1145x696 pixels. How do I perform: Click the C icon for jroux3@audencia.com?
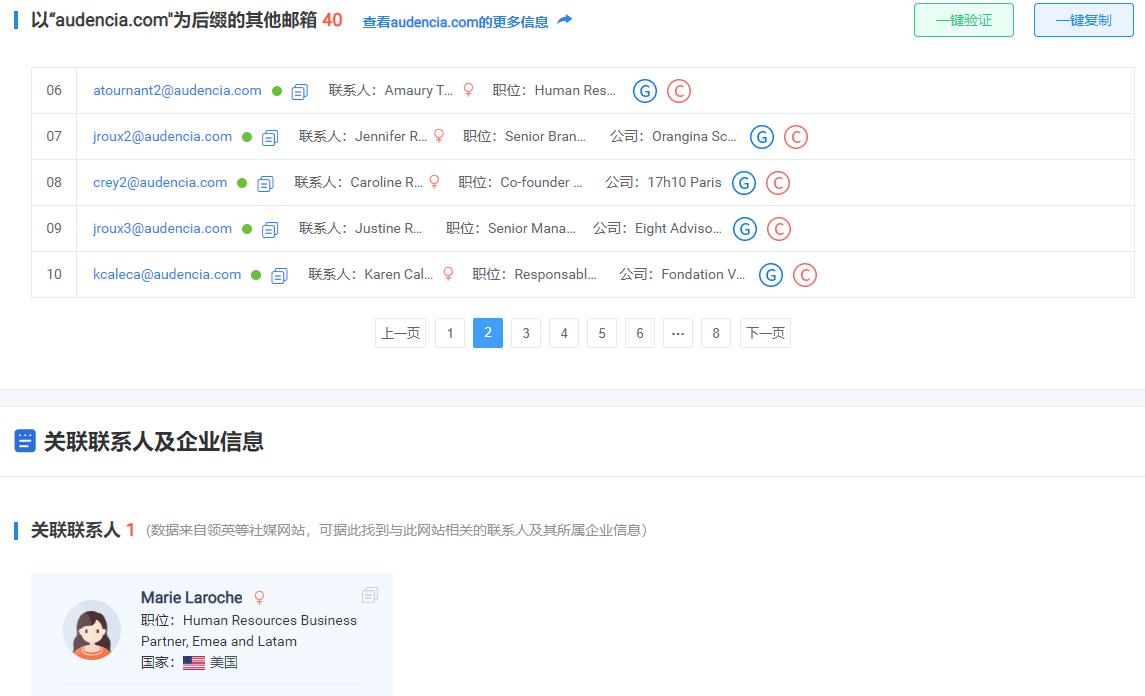779,228
